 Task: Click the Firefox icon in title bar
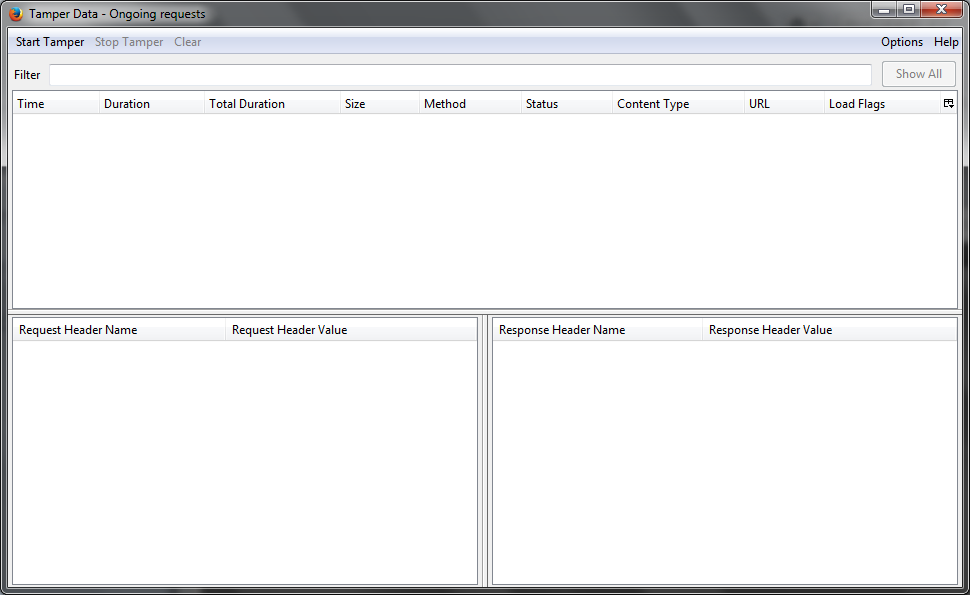(16, 14)
